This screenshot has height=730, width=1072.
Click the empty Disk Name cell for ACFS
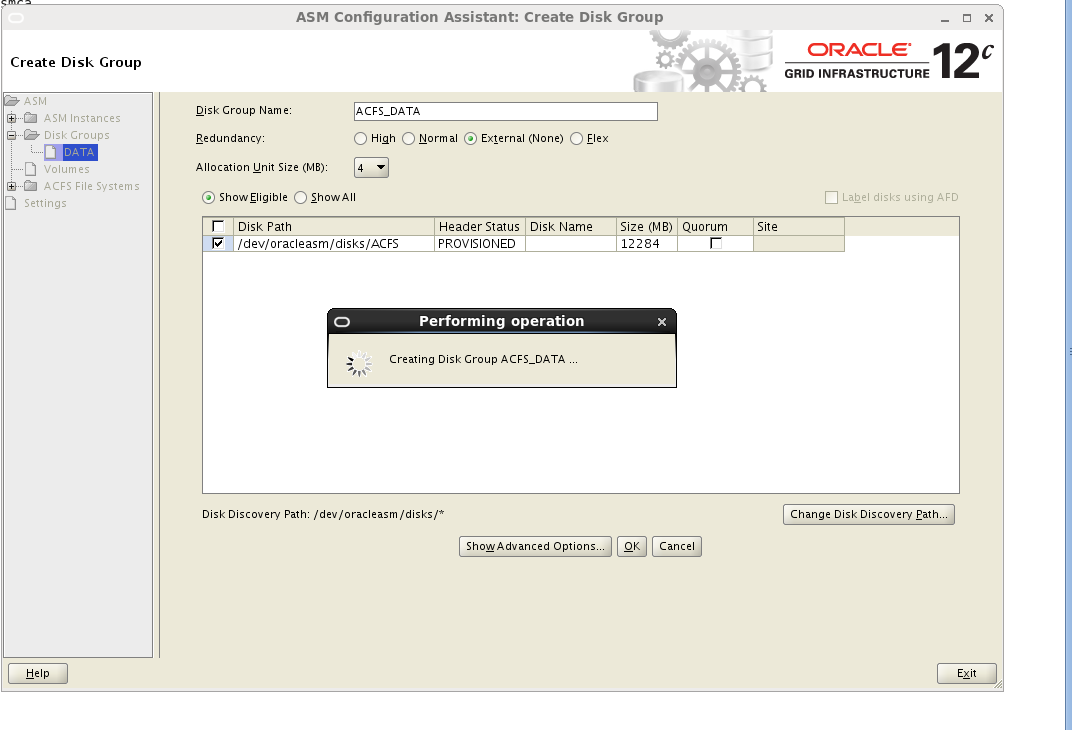(571, 243)
